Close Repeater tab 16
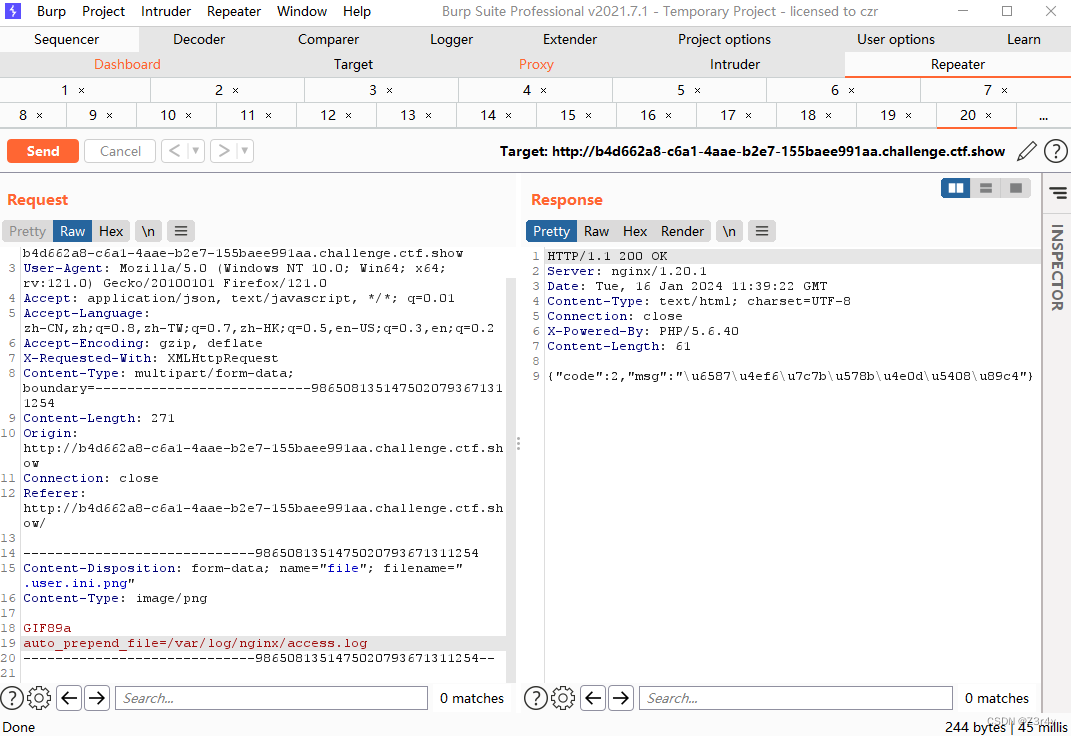 pos(669,115)
